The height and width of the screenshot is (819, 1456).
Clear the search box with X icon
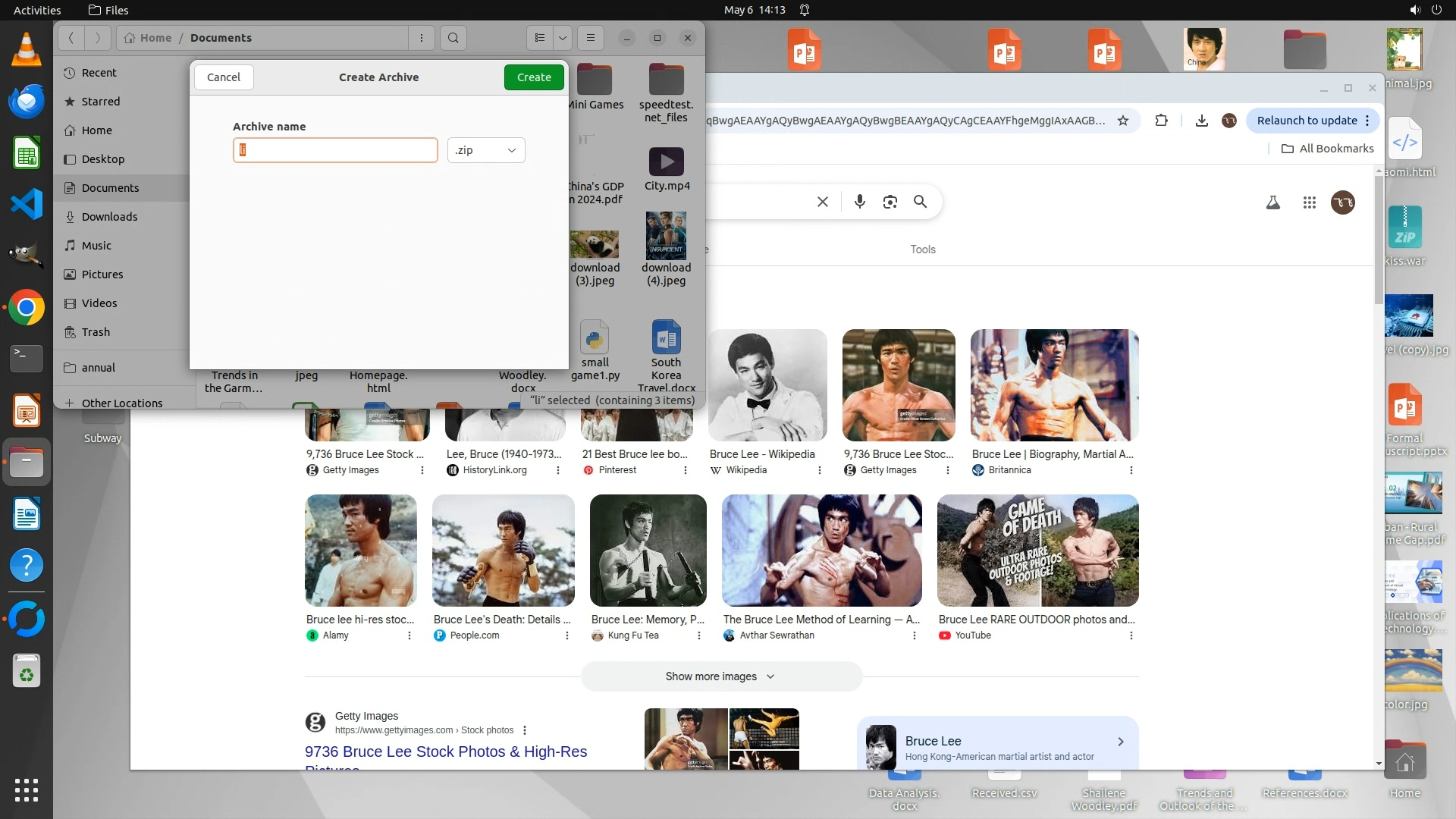click(x=823, y=202)
